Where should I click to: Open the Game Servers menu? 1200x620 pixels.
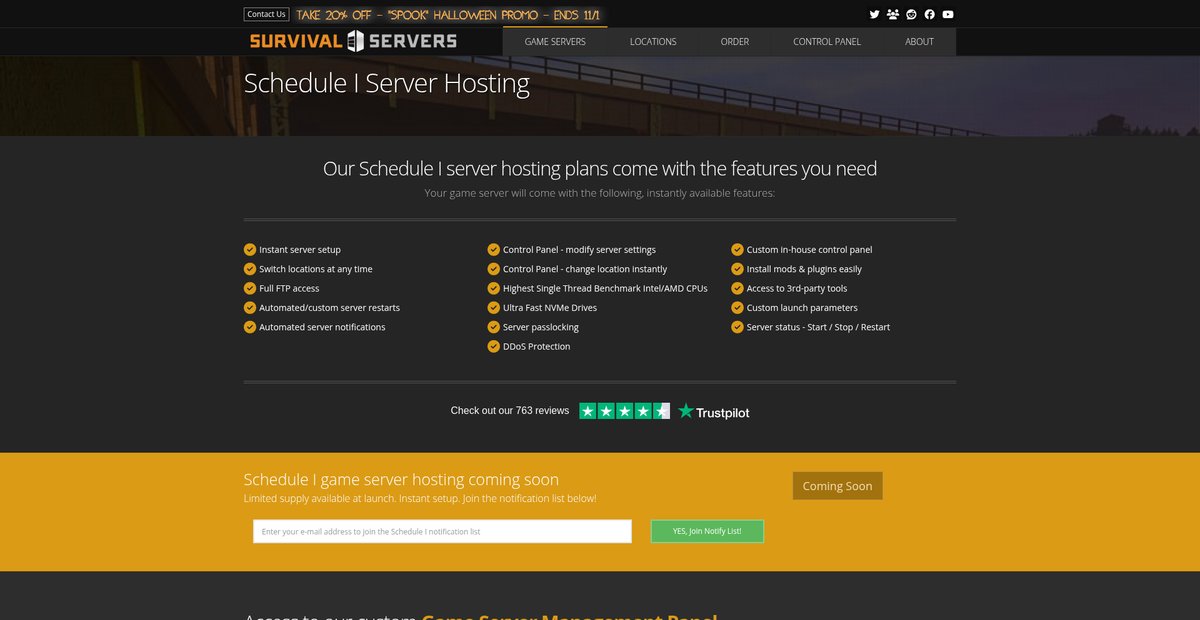(x=555, y=42)
